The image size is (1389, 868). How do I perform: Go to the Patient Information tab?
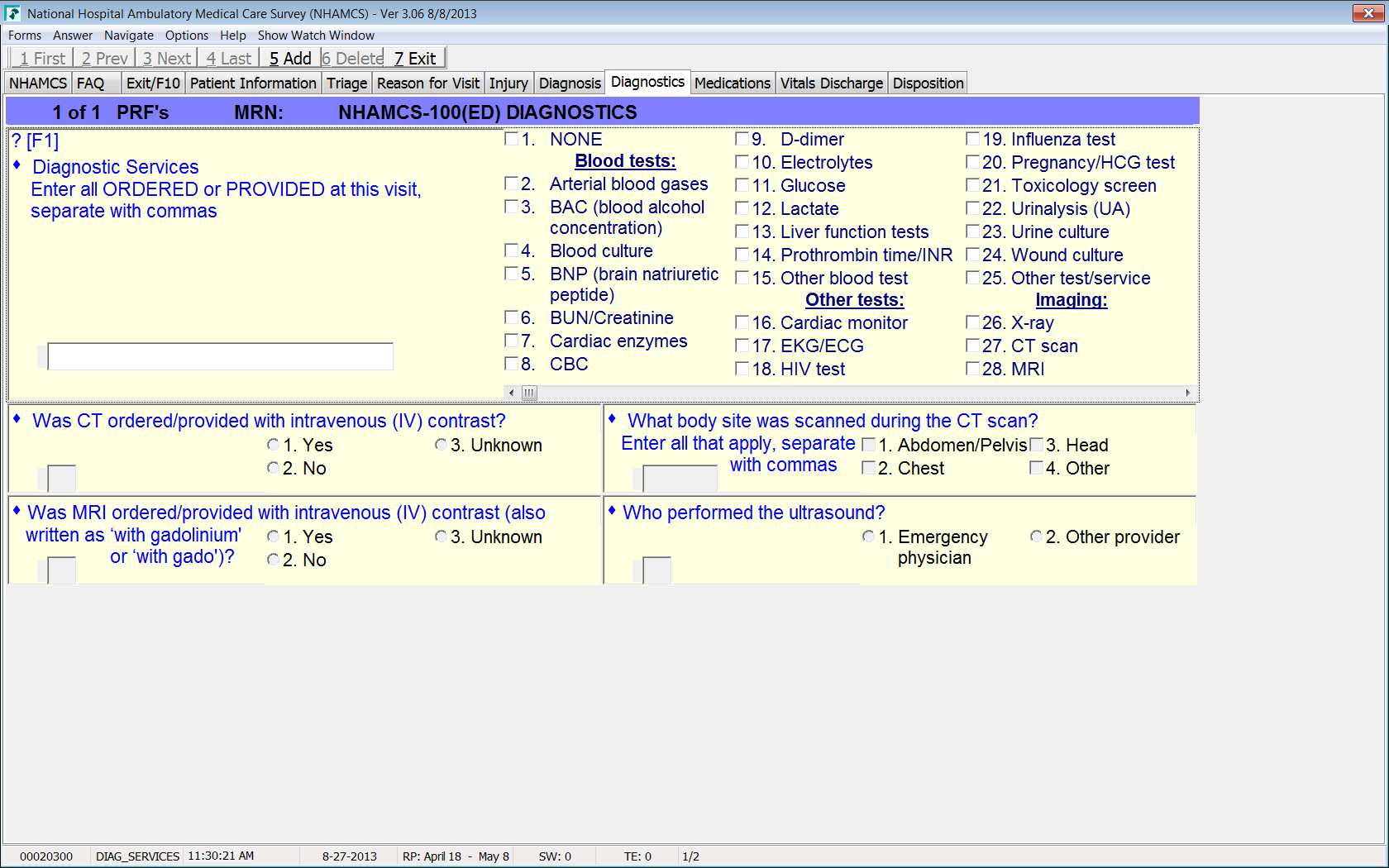coord(253,83)
